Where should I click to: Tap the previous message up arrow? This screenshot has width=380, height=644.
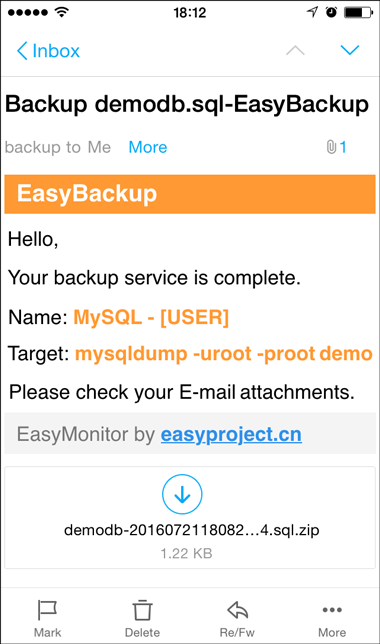(x=295, y=51)
